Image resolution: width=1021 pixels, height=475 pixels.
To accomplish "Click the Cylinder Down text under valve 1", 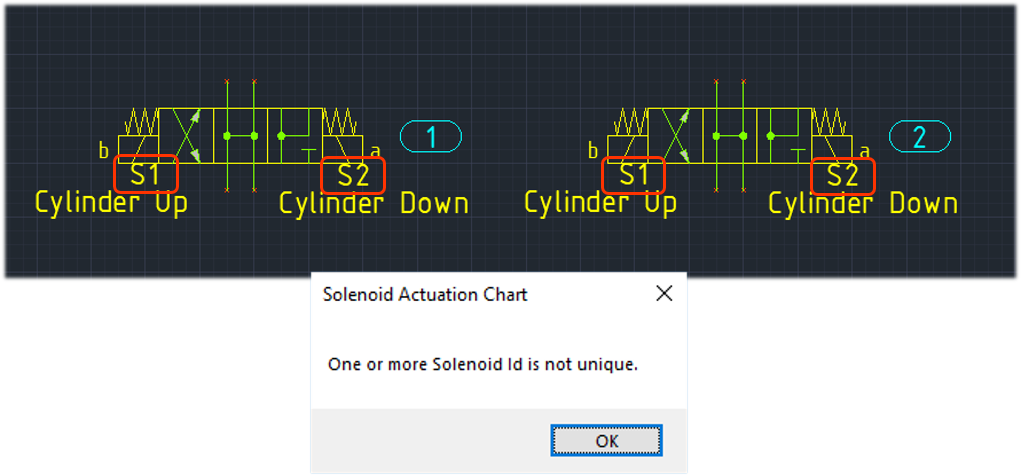I will click(x=374, y=203).
